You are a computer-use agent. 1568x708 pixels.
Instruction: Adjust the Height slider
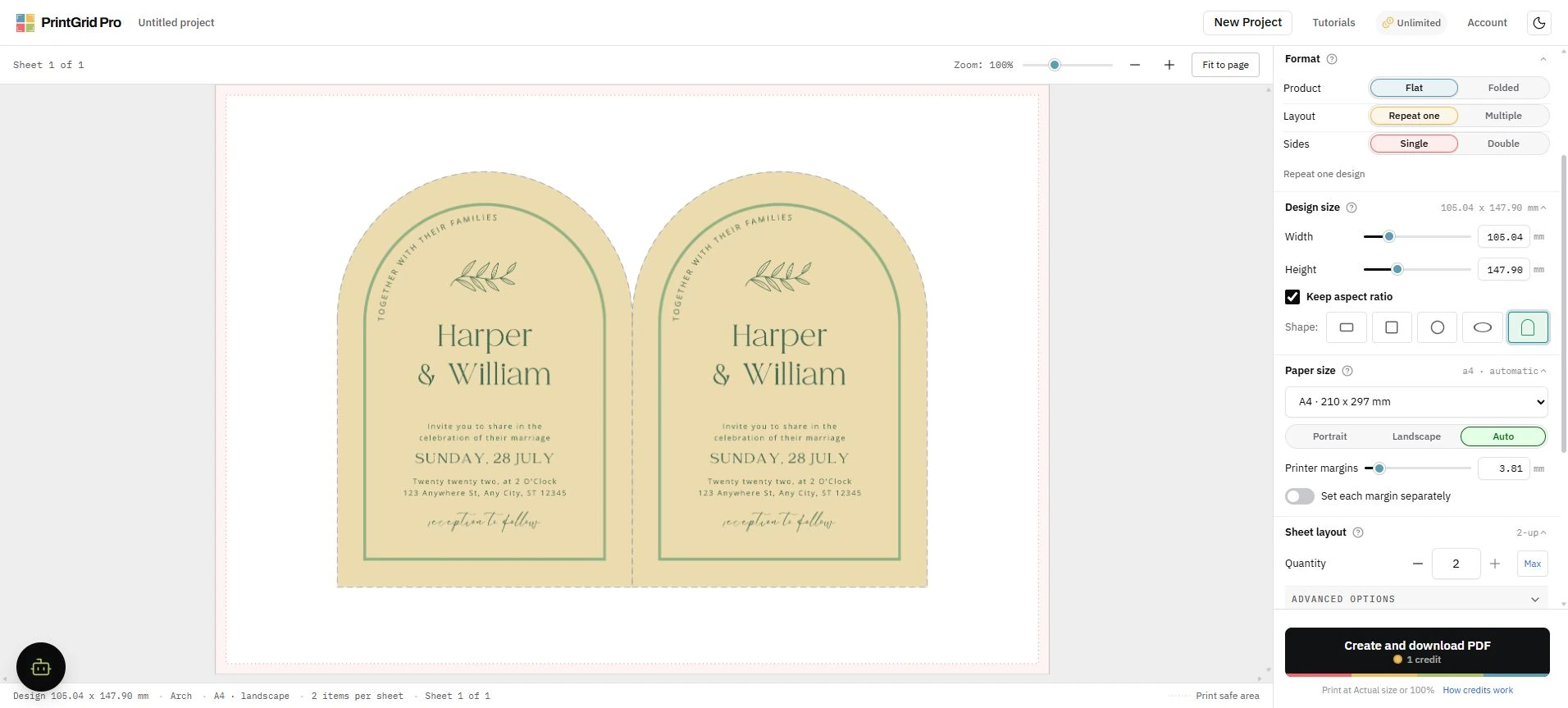(1417, 269)
